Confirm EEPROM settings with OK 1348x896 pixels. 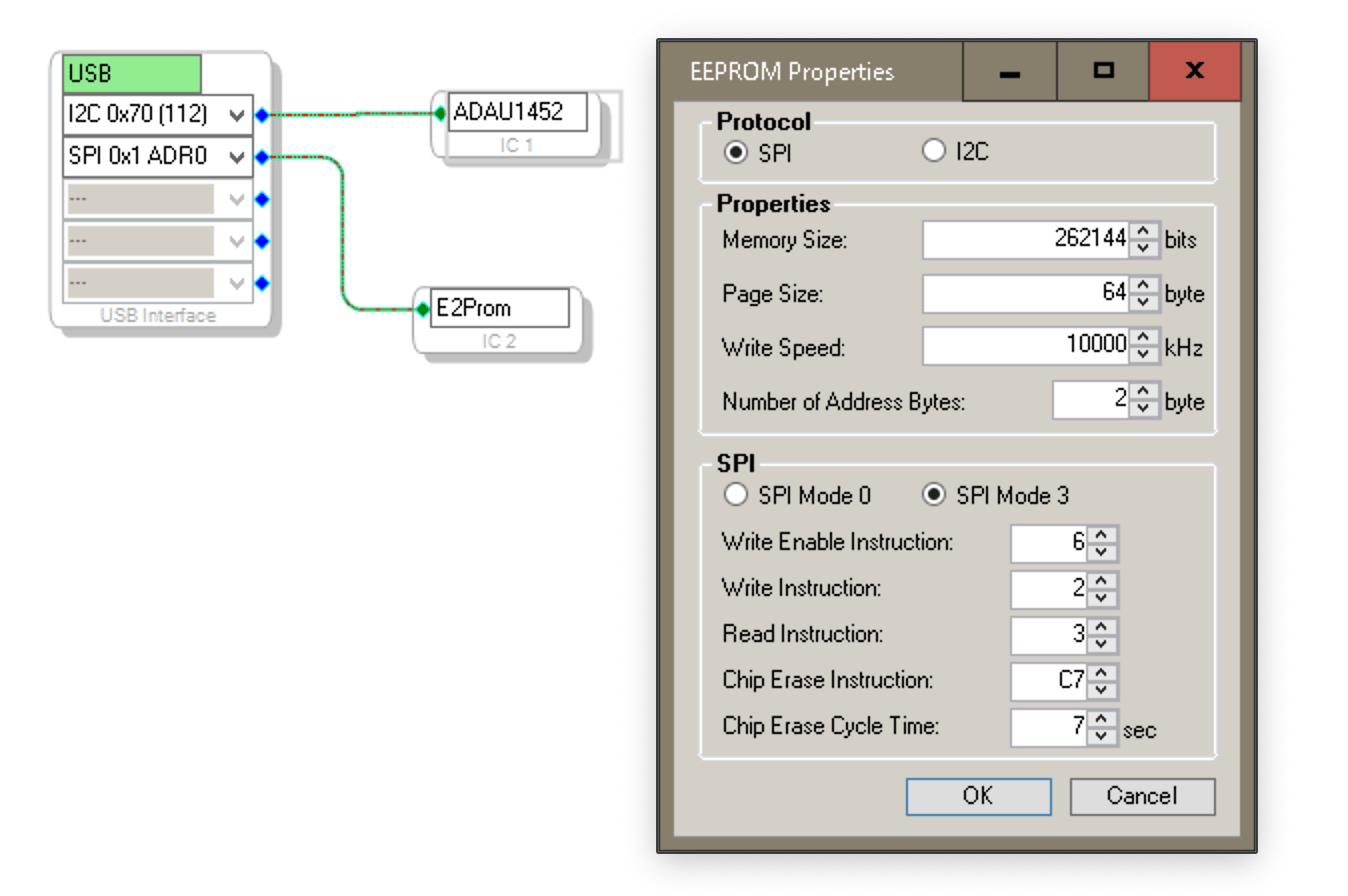click(x=978, y=796)
